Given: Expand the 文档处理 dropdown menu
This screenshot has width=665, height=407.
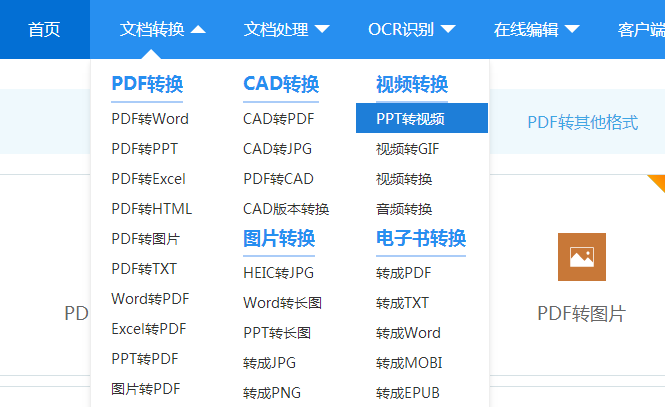Looking at the screenshot, I should (286, 29).
